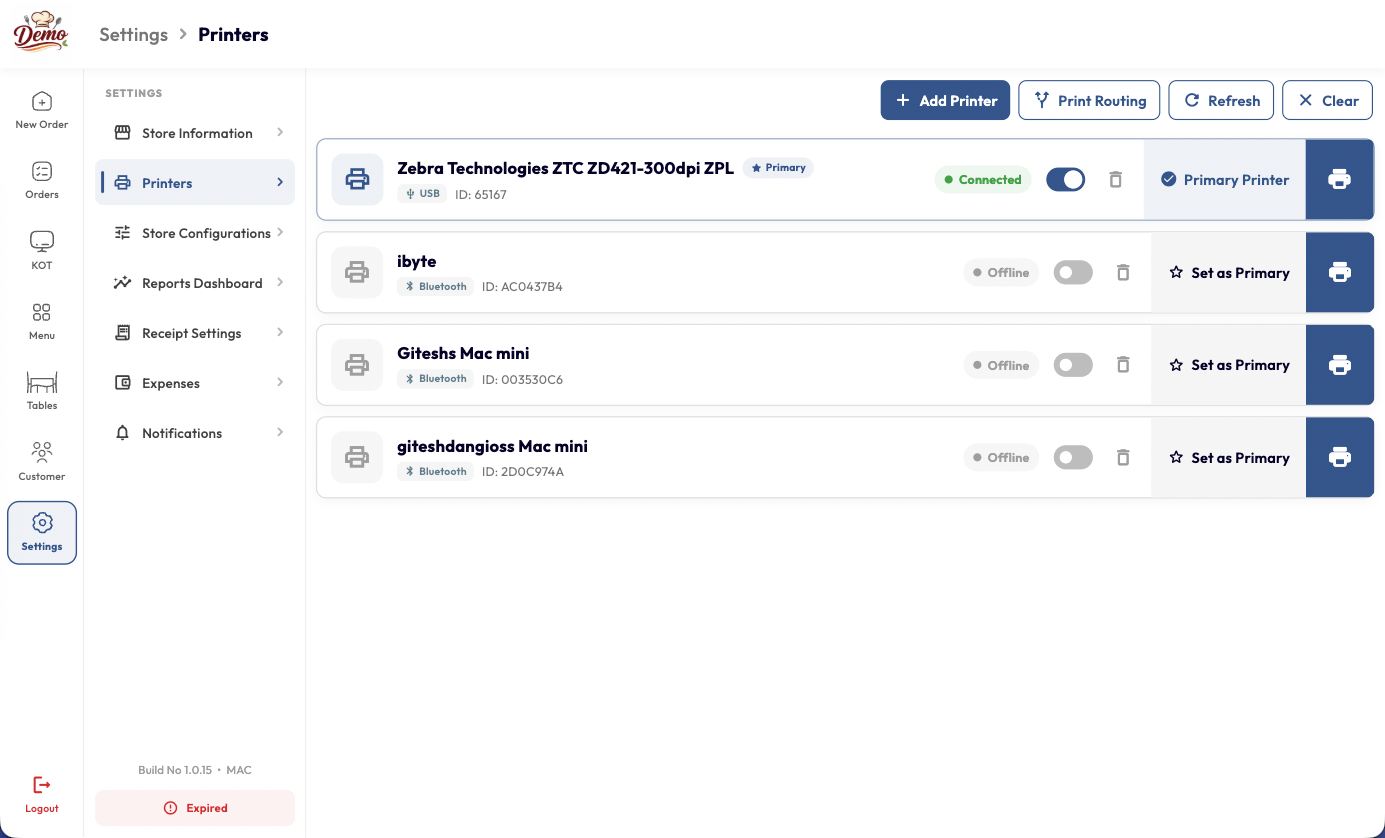Click the Demo logo
The width and height of the screenshot is (1385, 838).
pyautogui.click(x=41, y=33)
